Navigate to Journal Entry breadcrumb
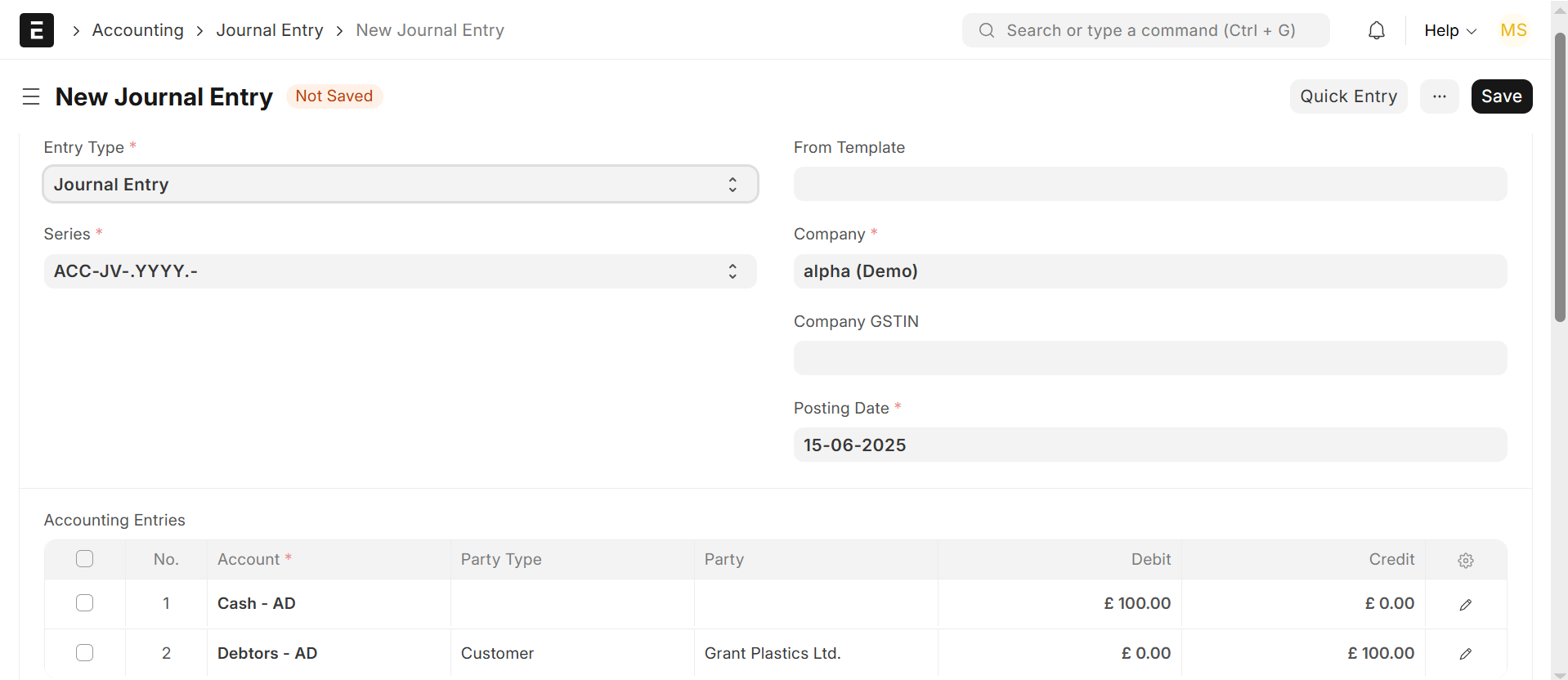 (269, 30)
